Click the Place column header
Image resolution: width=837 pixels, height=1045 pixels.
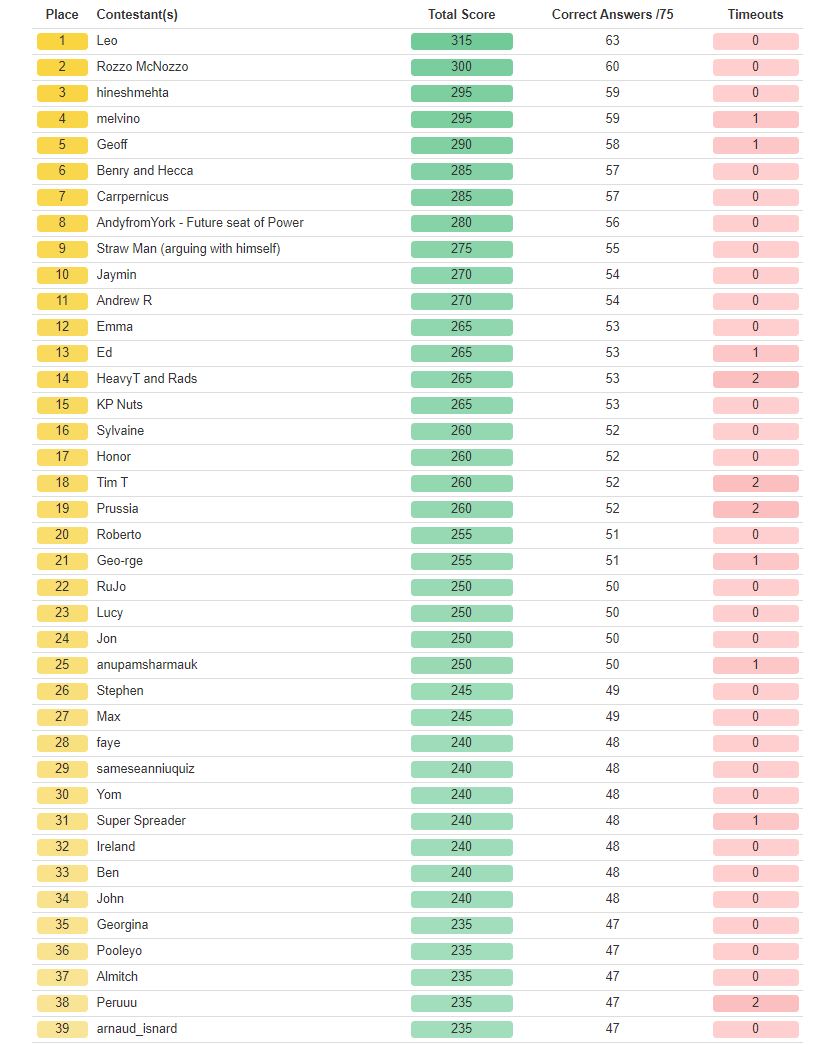pyautogui.click(x=62, y=15)
